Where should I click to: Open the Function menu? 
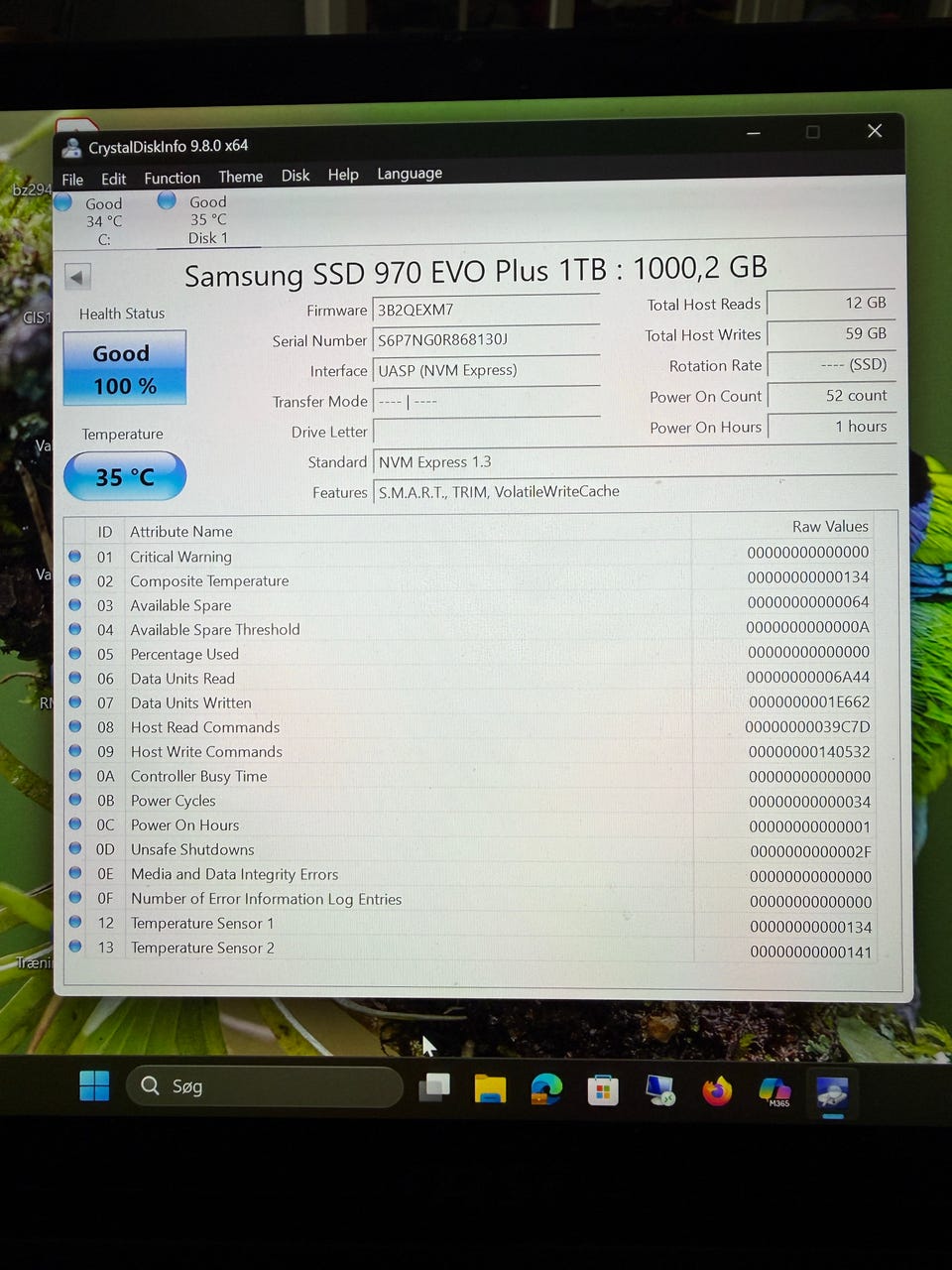click(x=172, y=178)
